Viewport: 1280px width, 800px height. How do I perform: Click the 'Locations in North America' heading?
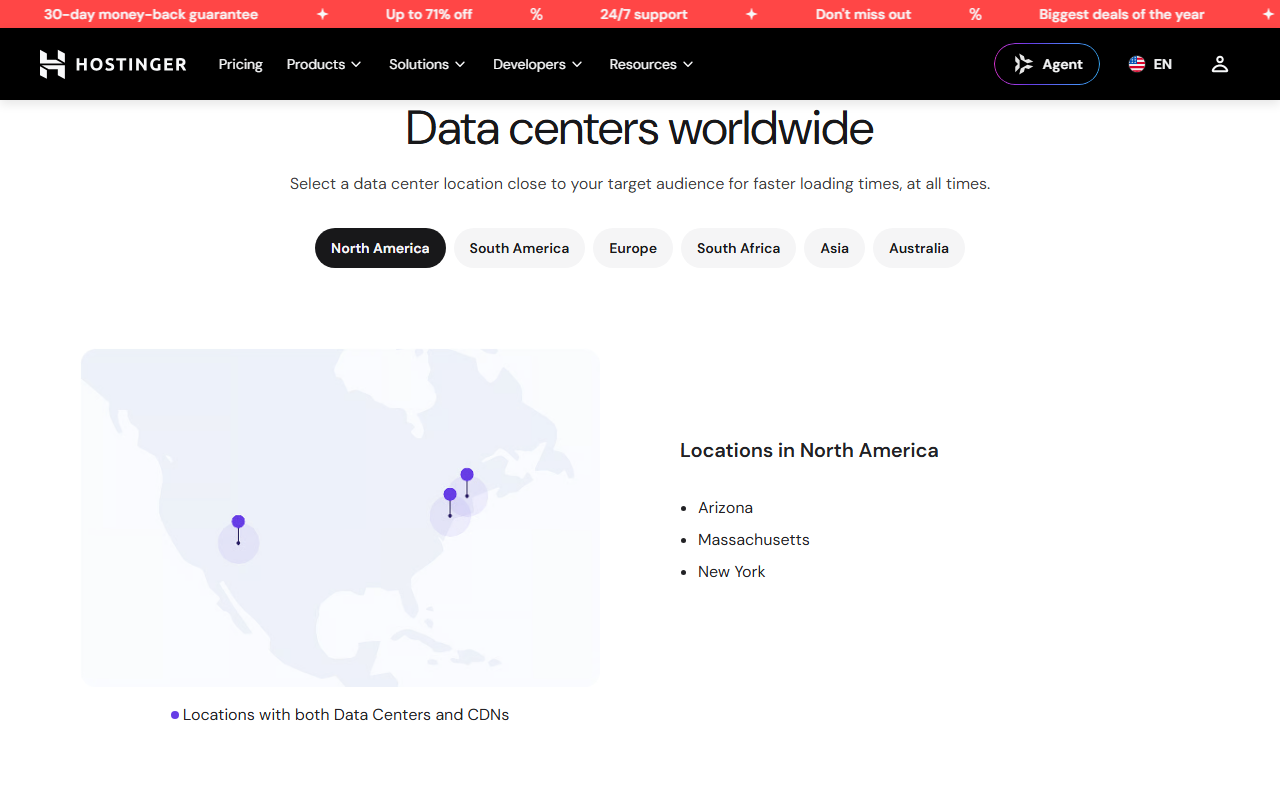809,451
